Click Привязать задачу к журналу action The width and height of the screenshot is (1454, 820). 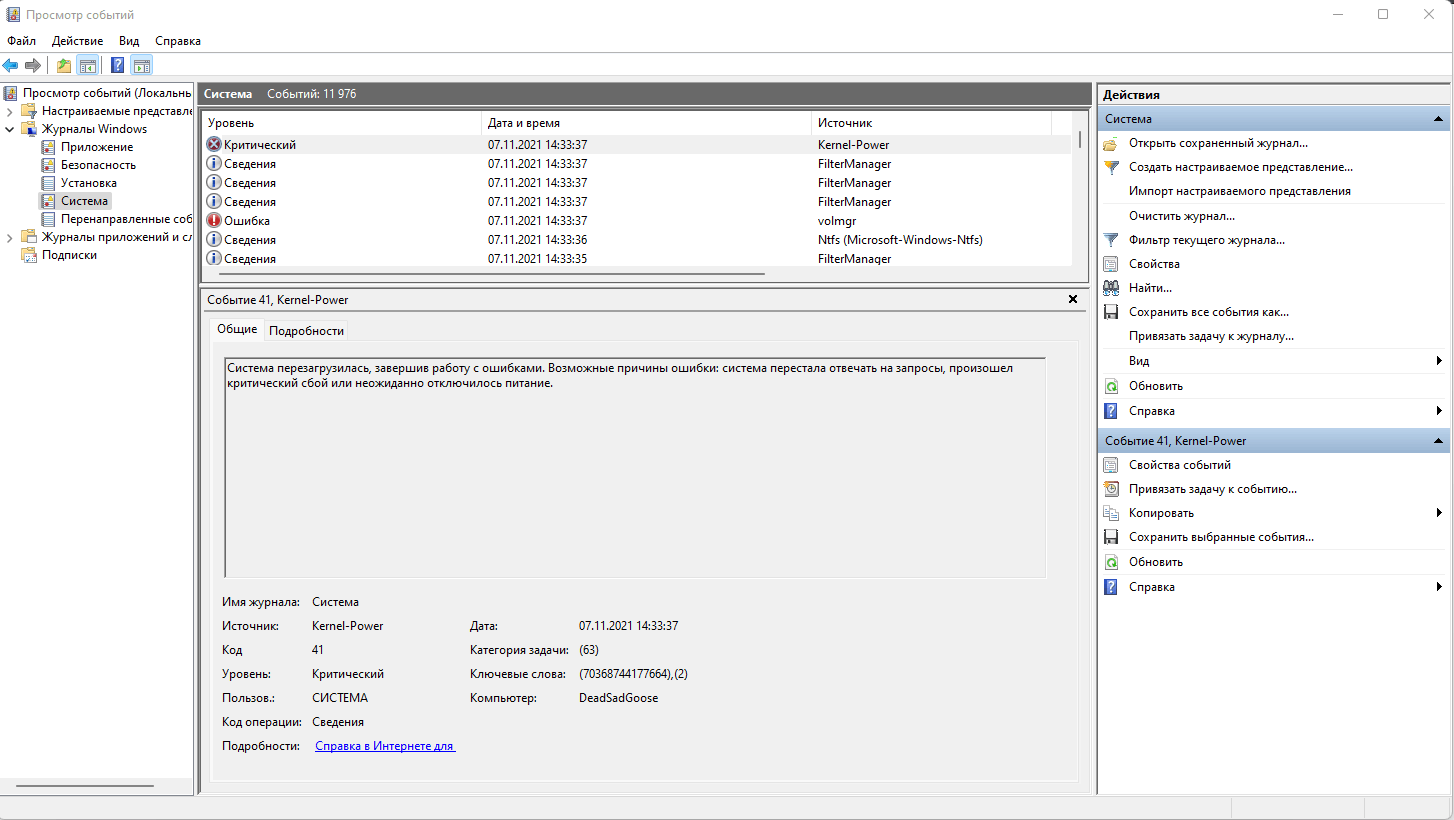[1211, 336]
